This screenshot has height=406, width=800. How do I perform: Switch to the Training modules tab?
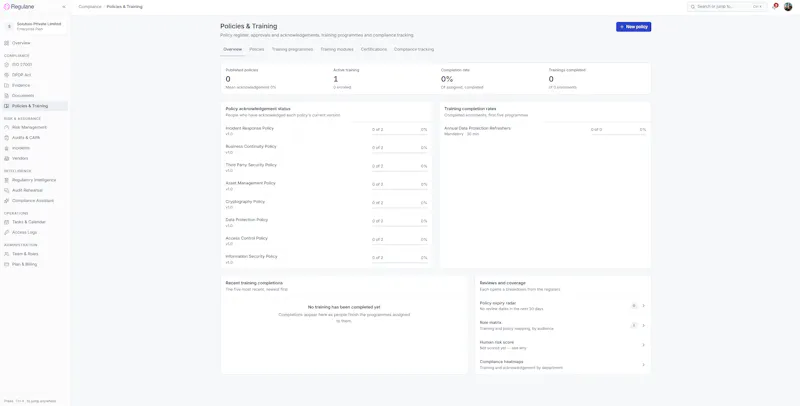click(x=337, y=49)
